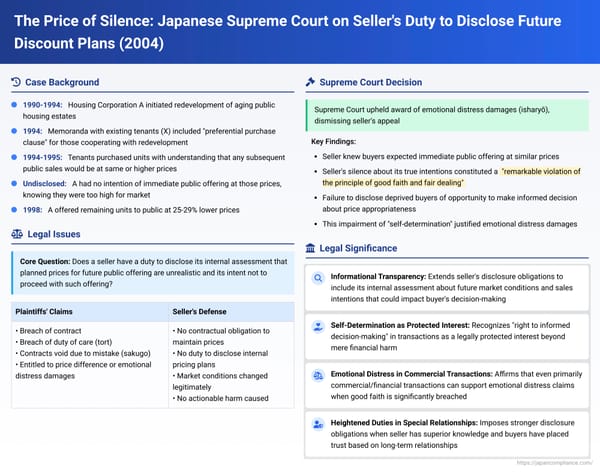600x472 pixels.
Task: Open the japancompliance.com link in the footer
Action: (554, 464)
